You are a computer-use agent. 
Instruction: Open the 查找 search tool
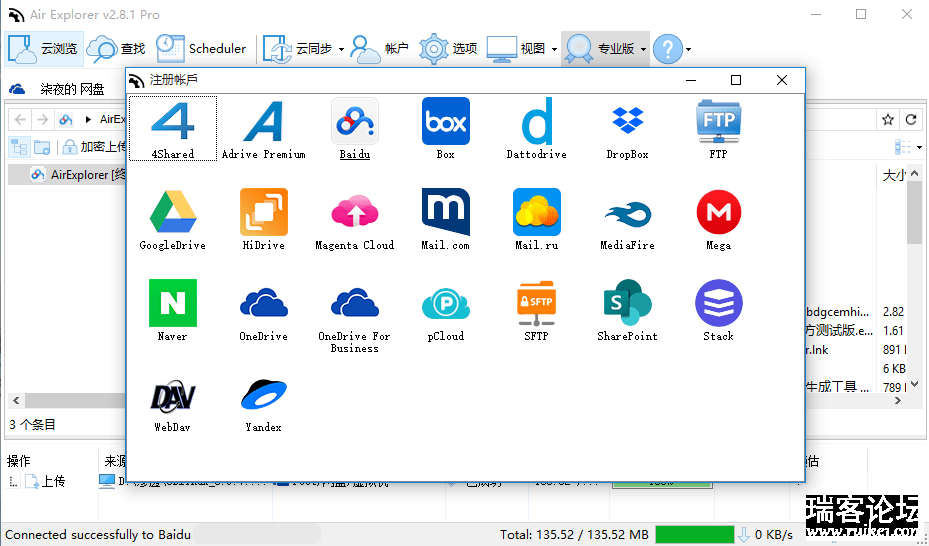tap(117, 49)
